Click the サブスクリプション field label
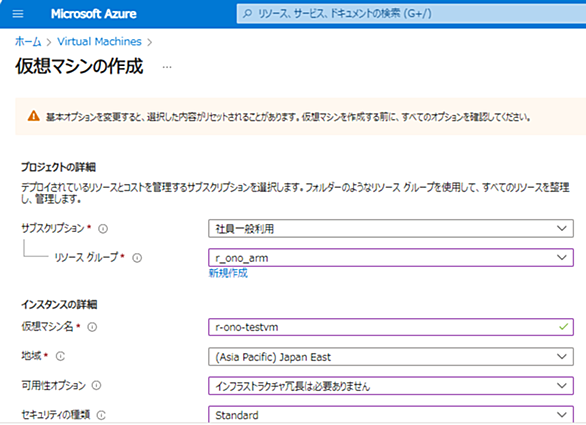This screenshot has width=586, height=425. (x=53, y=228)
